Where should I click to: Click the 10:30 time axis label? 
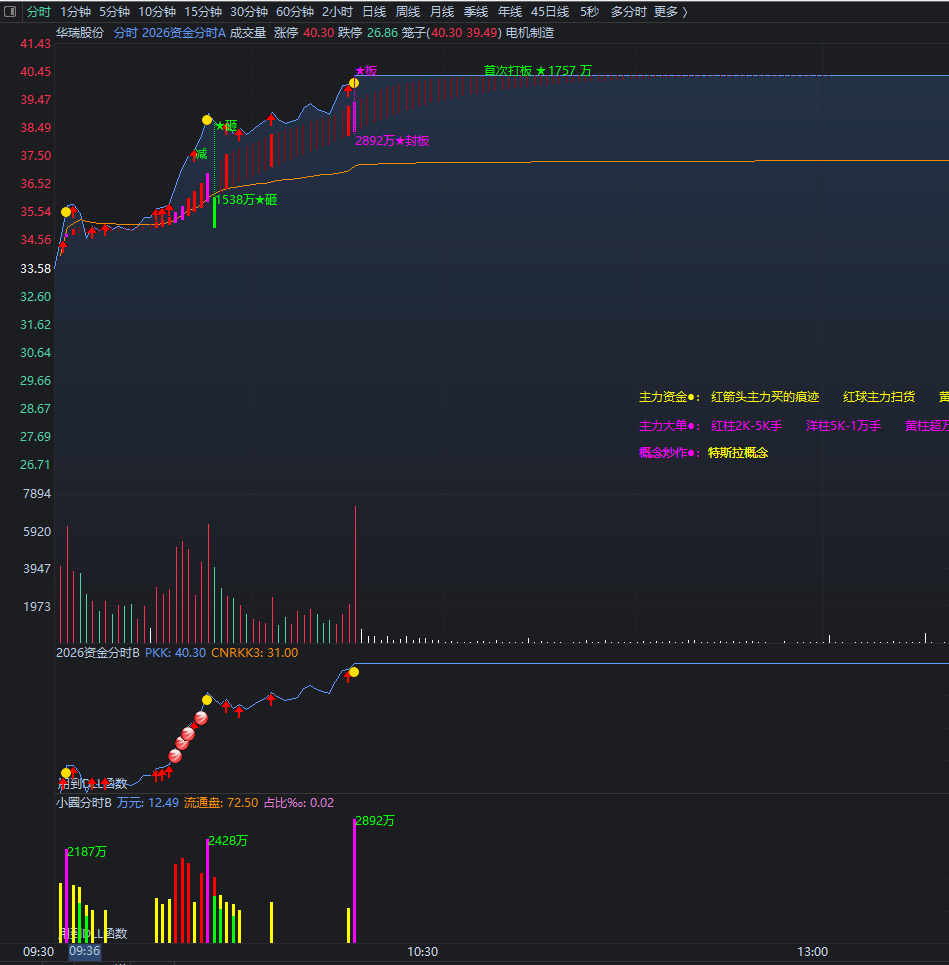point(423,951)
